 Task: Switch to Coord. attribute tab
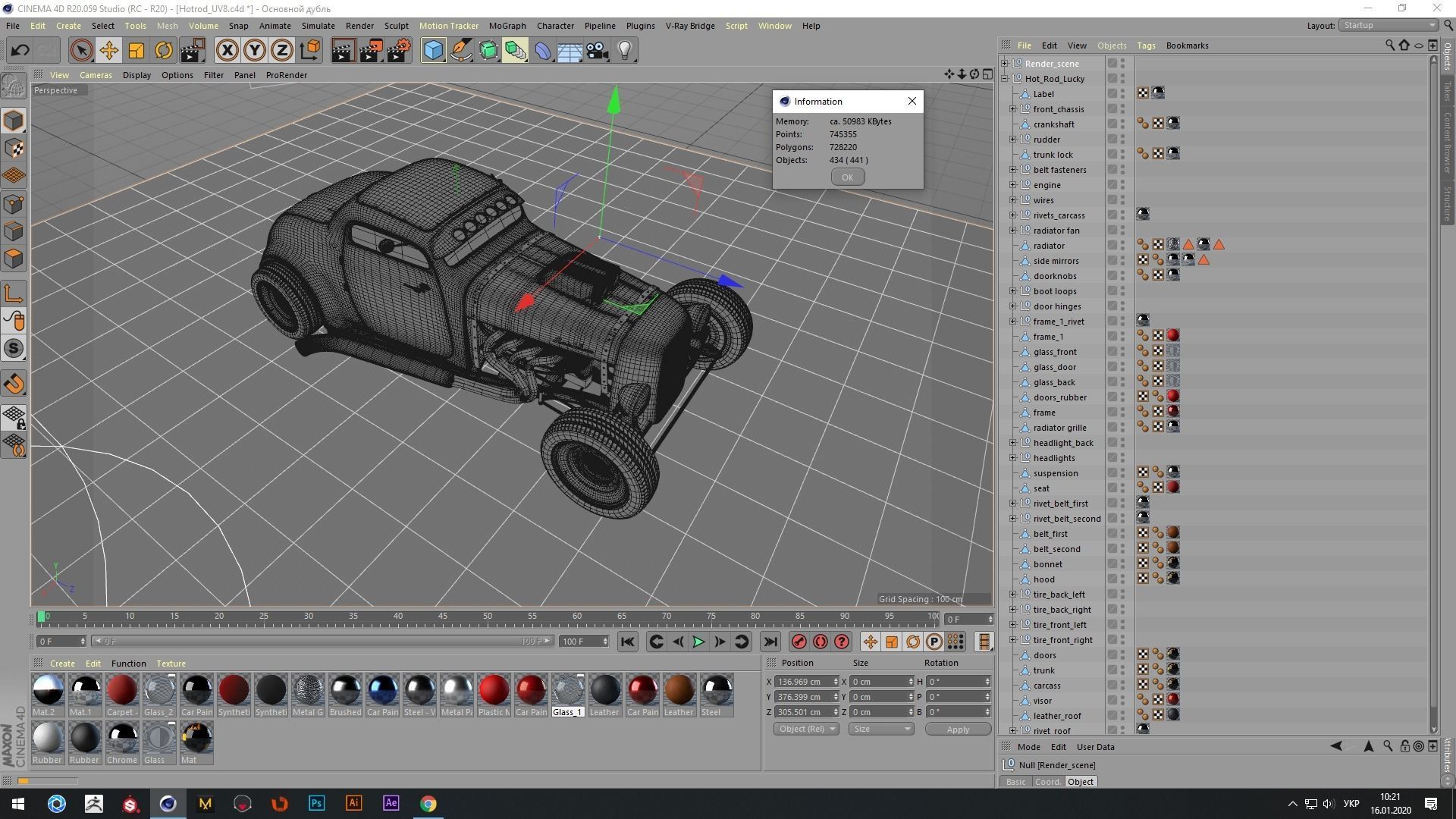1048,782
